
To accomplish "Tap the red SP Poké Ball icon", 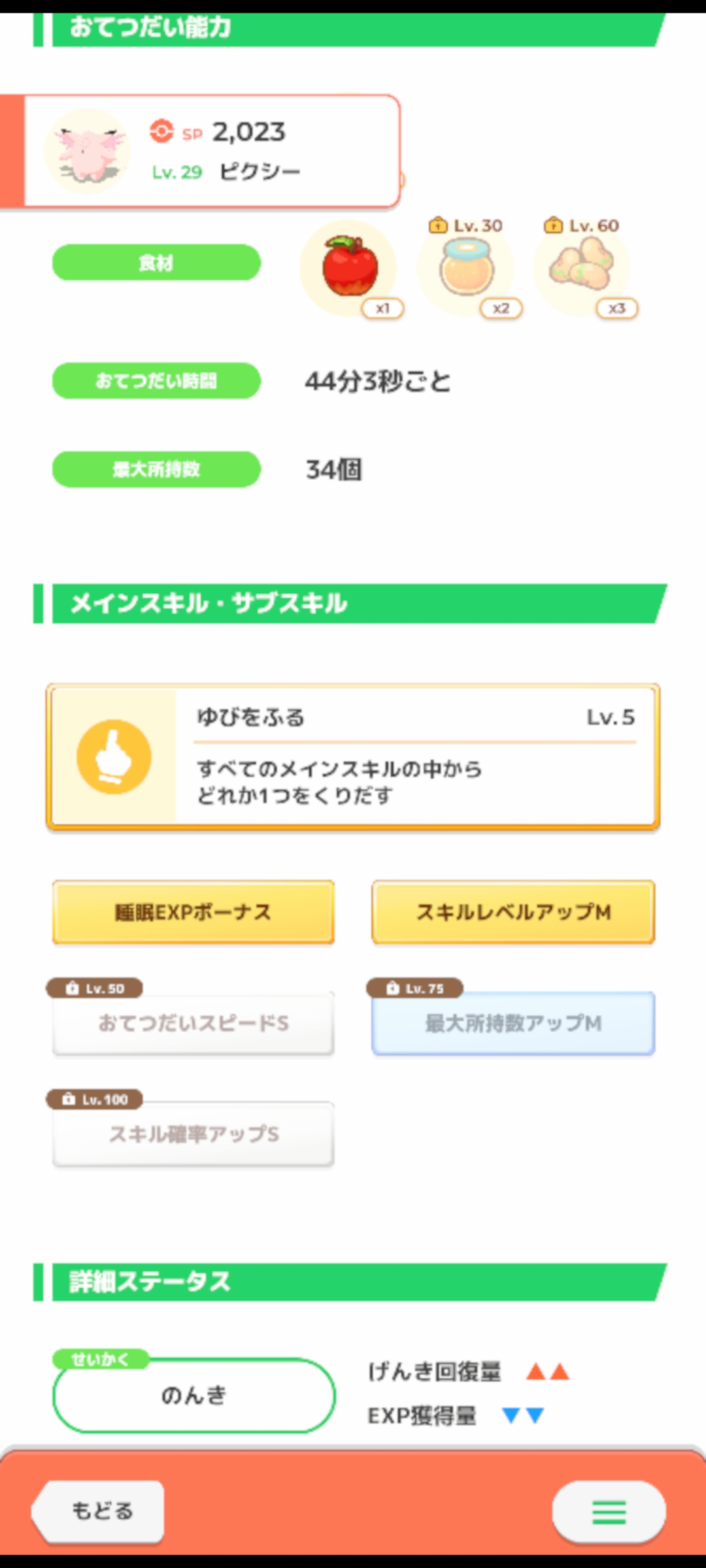I will [161, 131].
